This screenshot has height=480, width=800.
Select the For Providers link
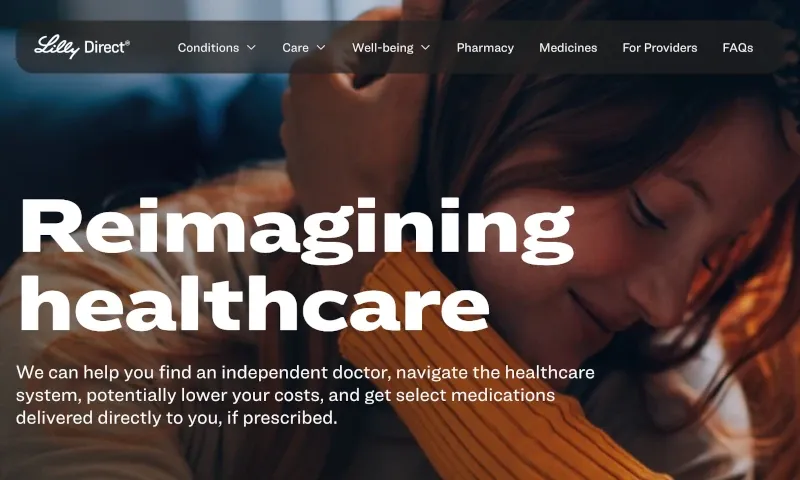(660, 47)
